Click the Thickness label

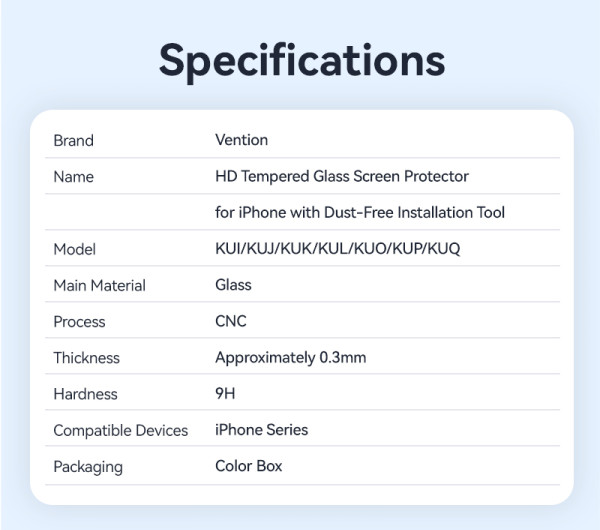pyautogui.click(x=86, y=358)
